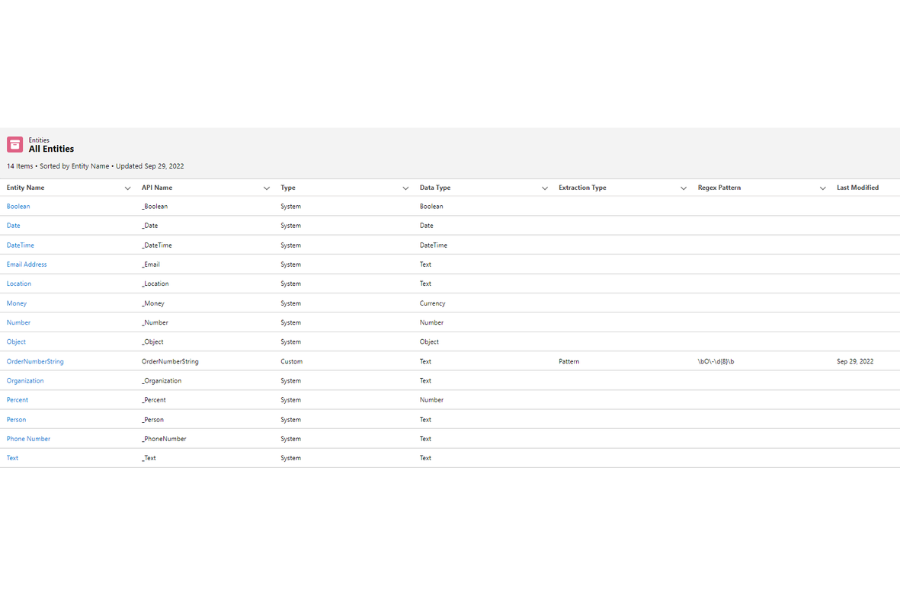
Task: Open Data Type column dropdown chevron
Action: 544,188
